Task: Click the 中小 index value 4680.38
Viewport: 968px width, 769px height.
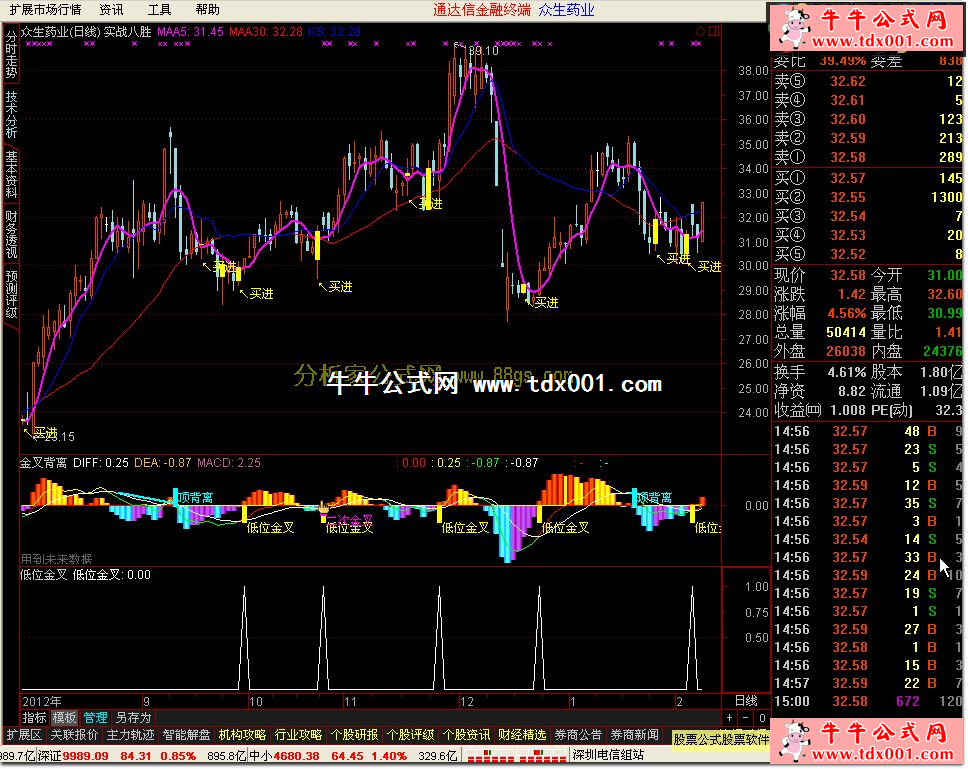Action: tap(296, 756)
